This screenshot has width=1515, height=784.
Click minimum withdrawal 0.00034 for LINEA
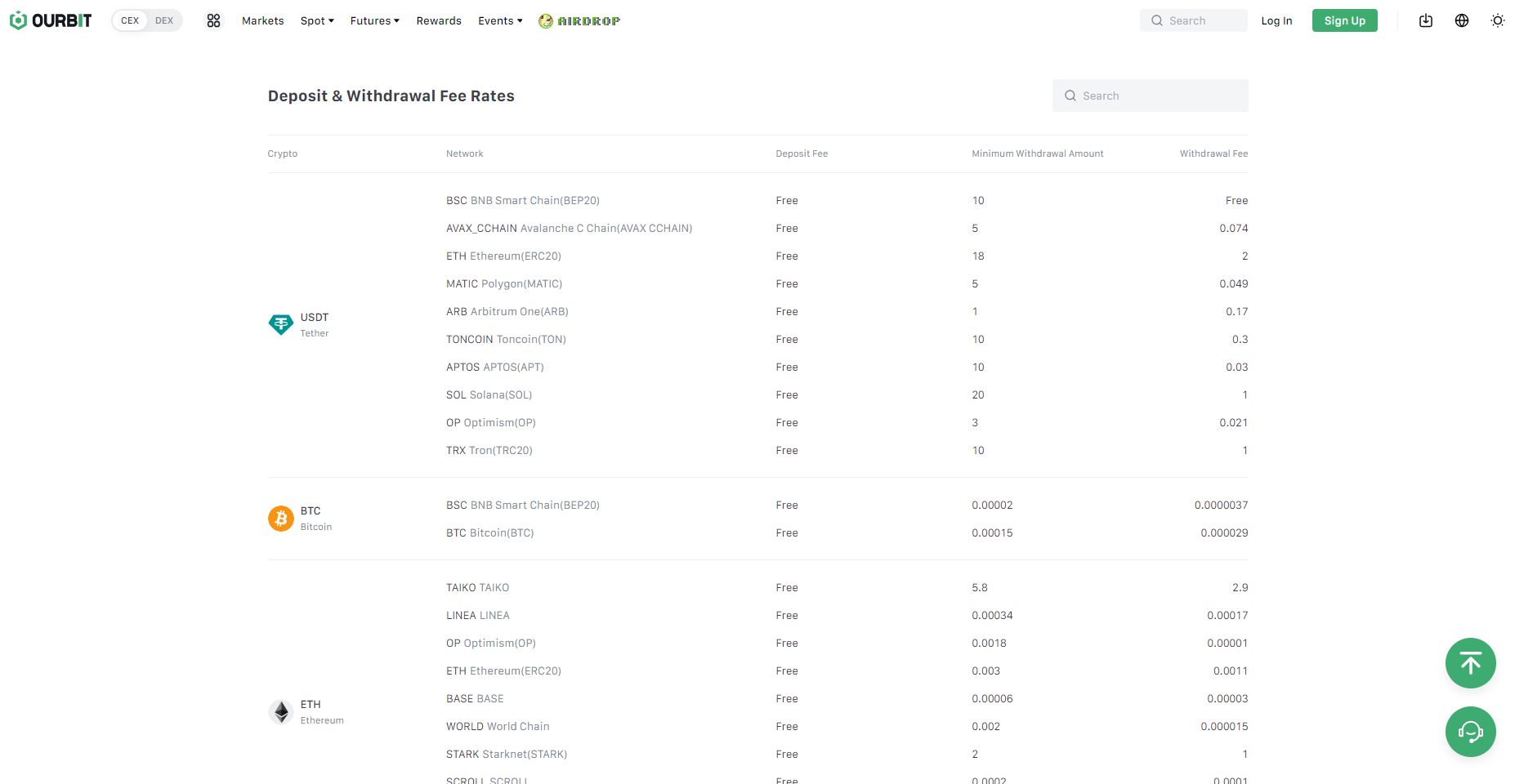[992, 615]
